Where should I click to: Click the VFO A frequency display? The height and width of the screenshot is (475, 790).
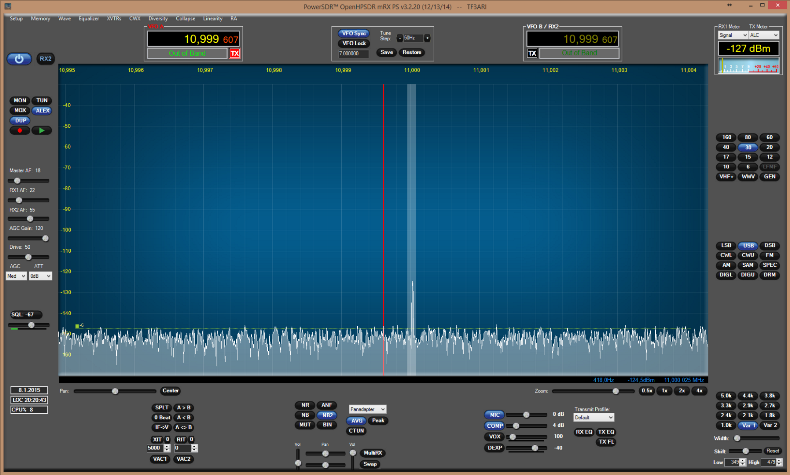(x=193, y=39)
